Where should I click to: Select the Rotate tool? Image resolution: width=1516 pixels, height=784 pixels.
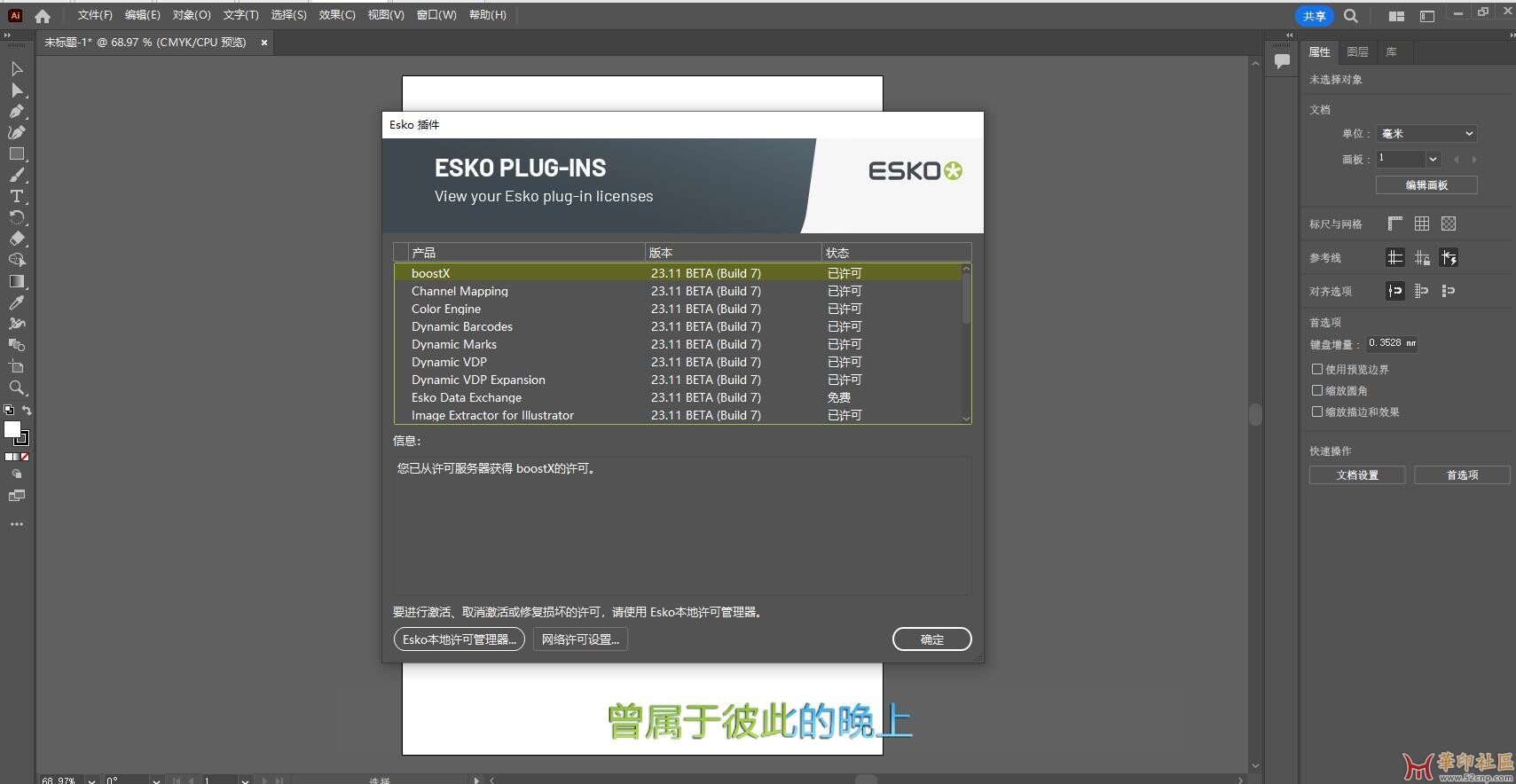coord(17,218)
